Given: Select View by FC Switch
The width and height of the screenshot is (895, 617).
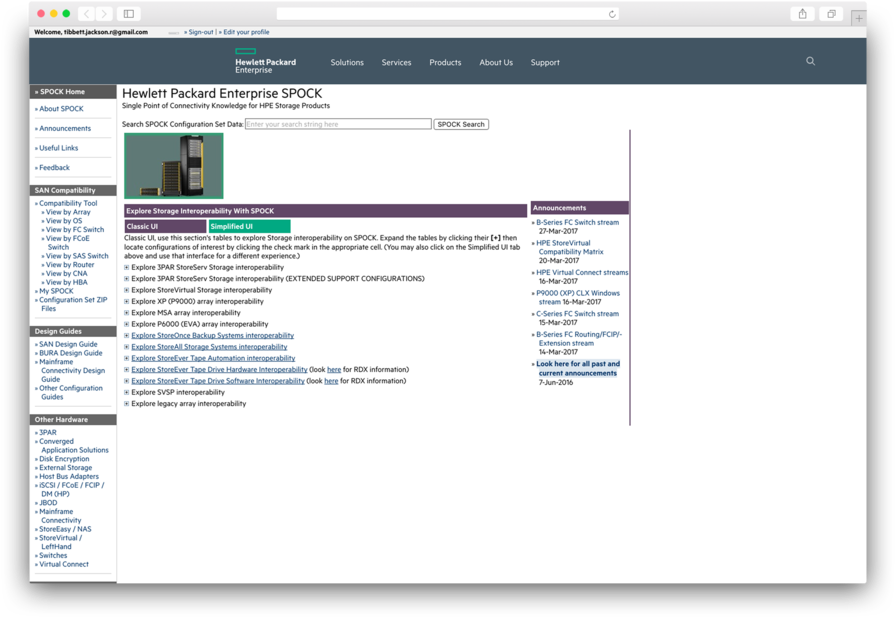Looking at the screenshot, I should [75, 229].
